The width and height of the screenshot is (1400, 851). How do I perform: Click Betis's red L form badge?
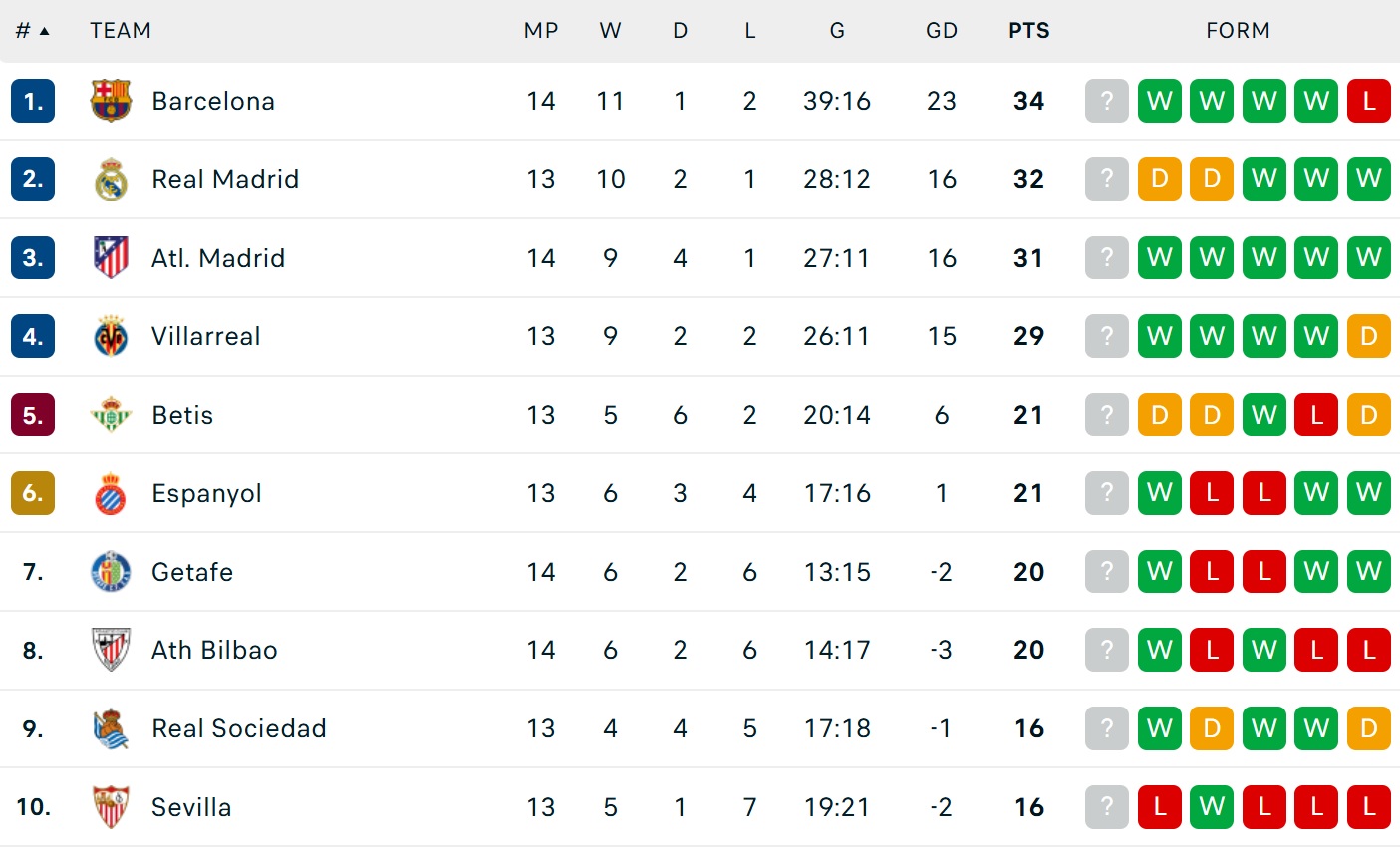[x=1316, y=415]
